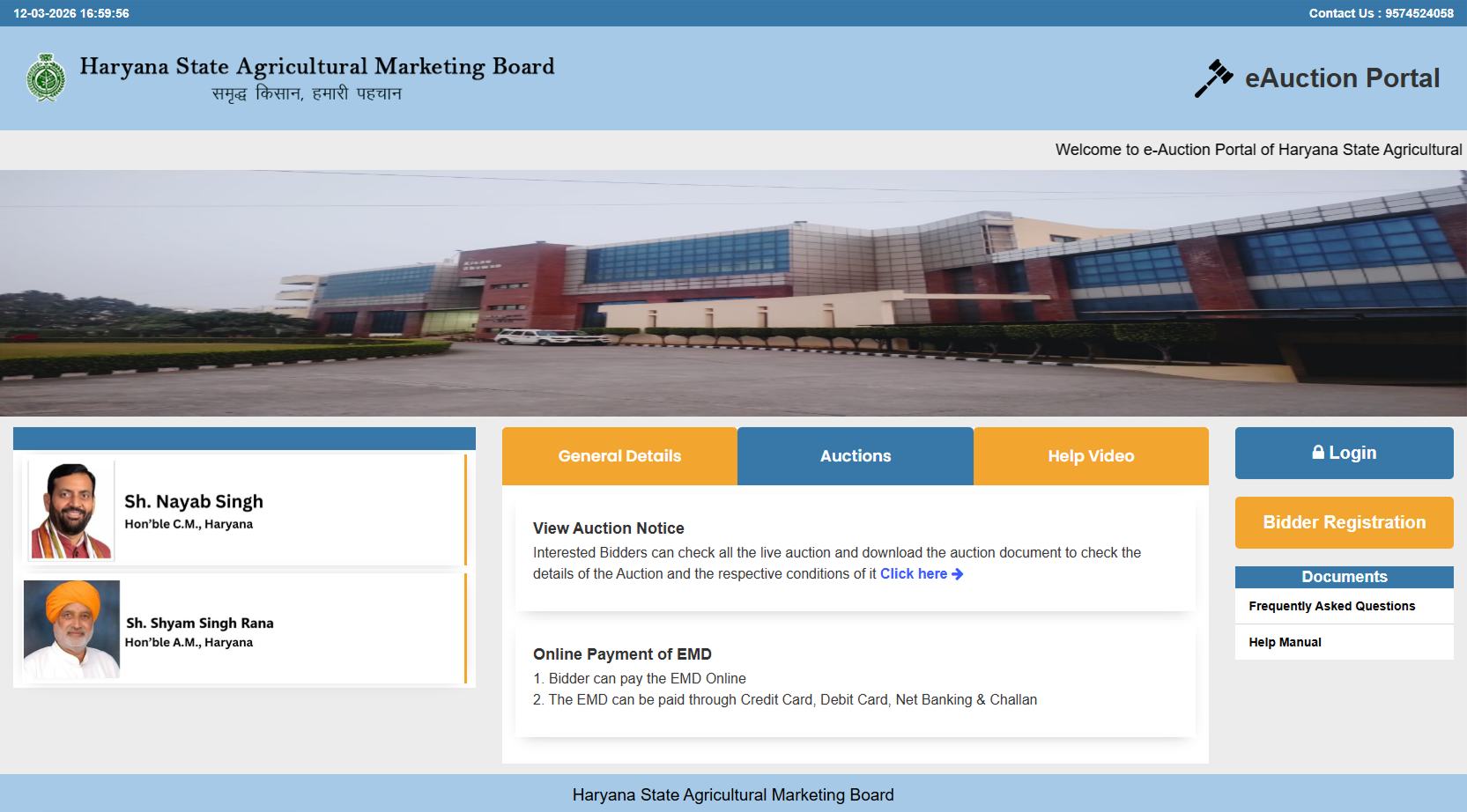The width and height of the screenshot is (1467, 812).
Task: Click the Haryana Marketing Board emblem logo
Action: (46, 78)
